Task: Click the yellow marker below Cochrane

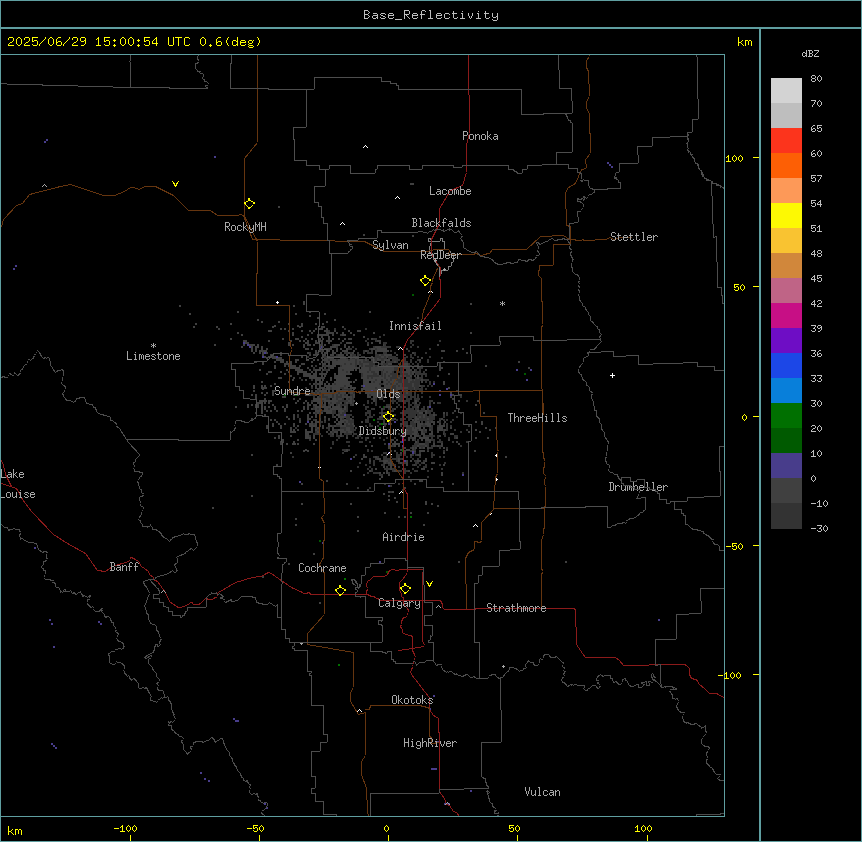Action: click(340, 590)
